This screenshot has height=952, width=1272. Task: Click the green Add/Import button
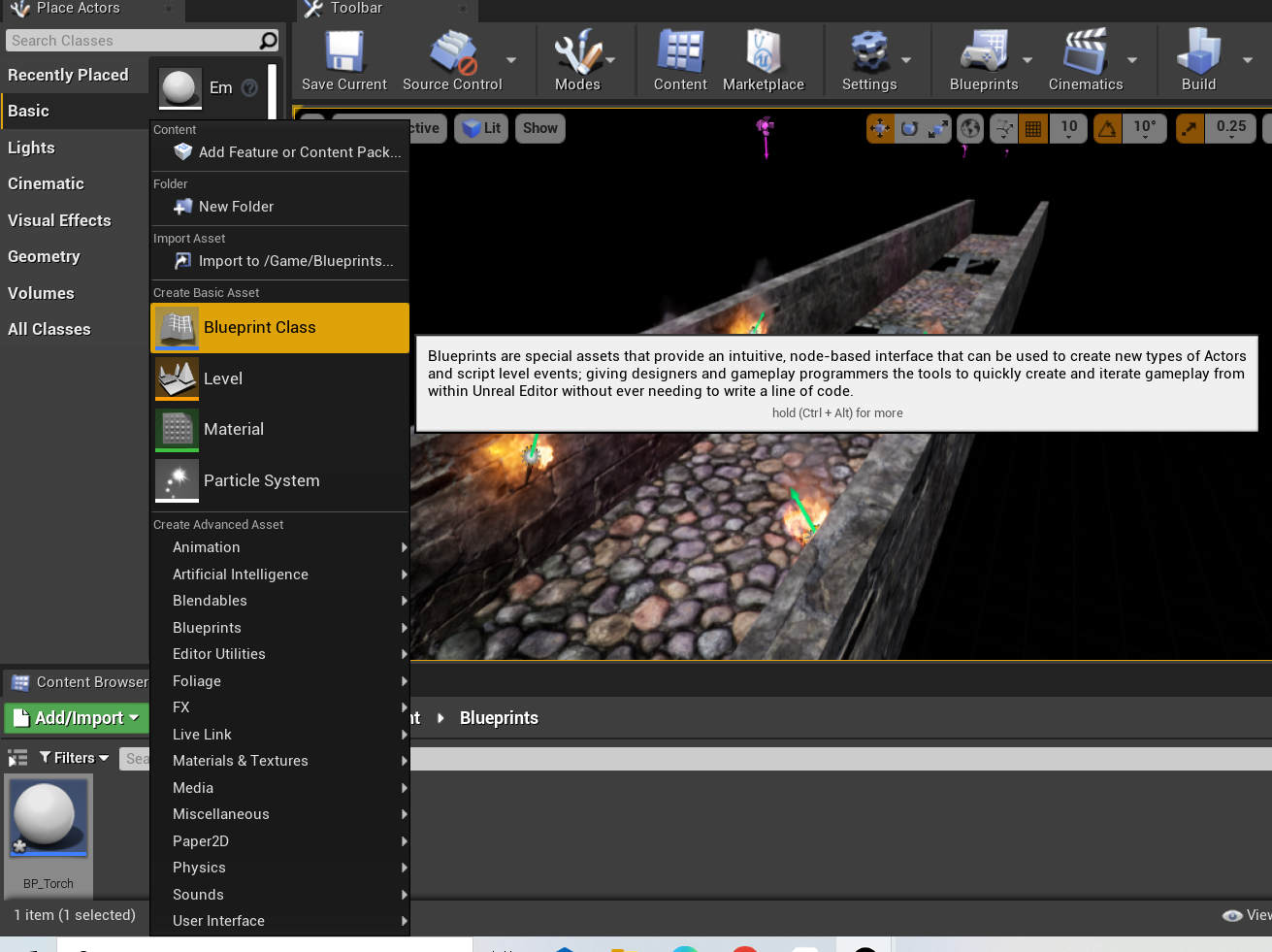(77, 718)
